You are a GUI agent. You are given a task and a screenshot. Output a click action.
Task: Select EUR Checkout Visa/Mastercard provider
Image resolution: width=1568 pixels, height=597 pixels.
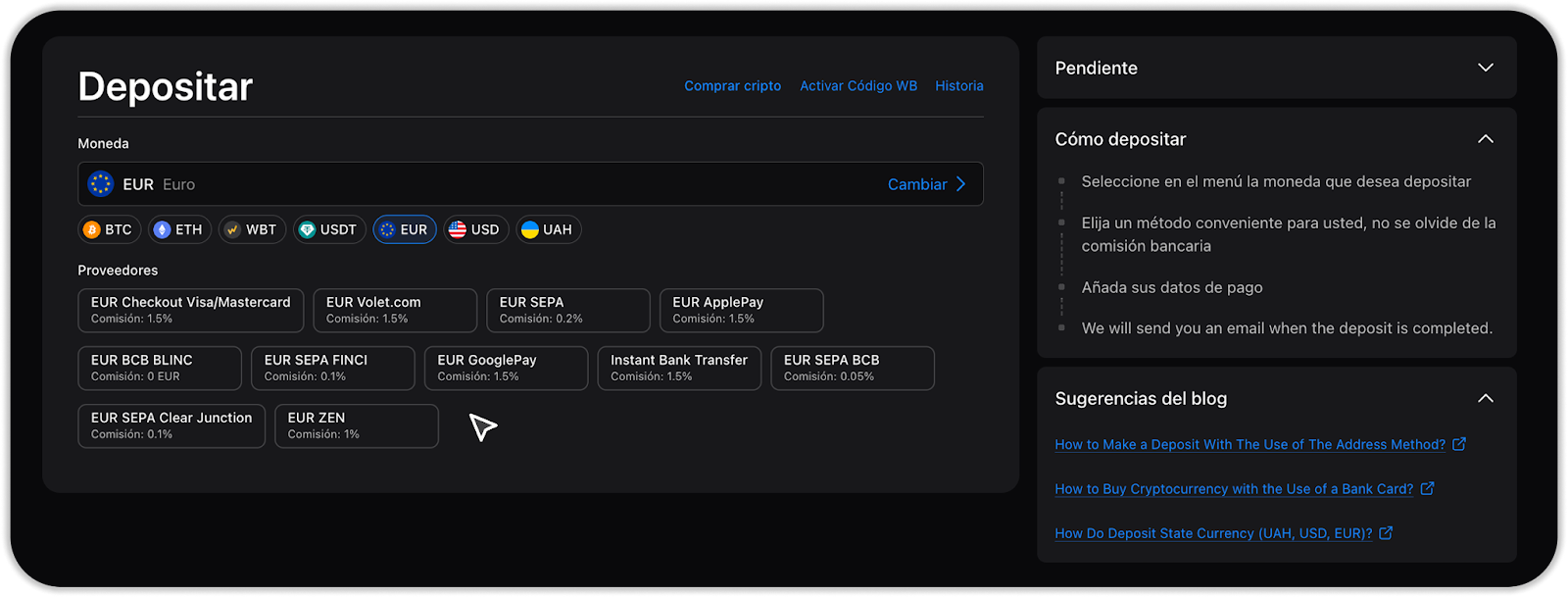pyautogui.click(x=190, y=310)
